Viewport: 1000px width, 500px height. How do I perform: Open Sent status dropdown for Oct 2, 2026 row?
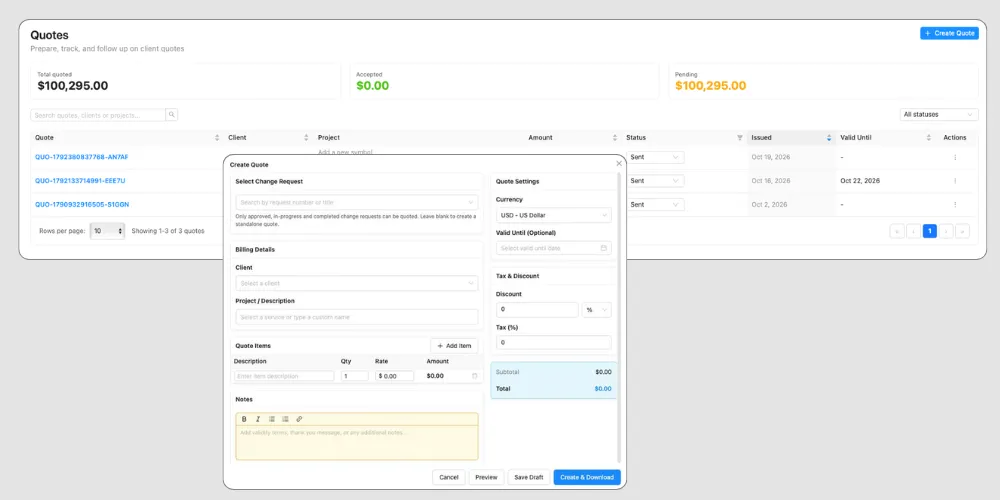(656, 205)
